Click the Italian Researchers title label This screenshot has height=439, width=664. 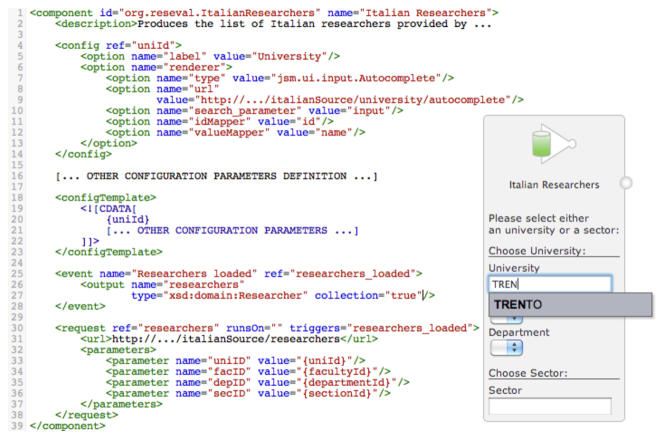[x=553, y=185]
